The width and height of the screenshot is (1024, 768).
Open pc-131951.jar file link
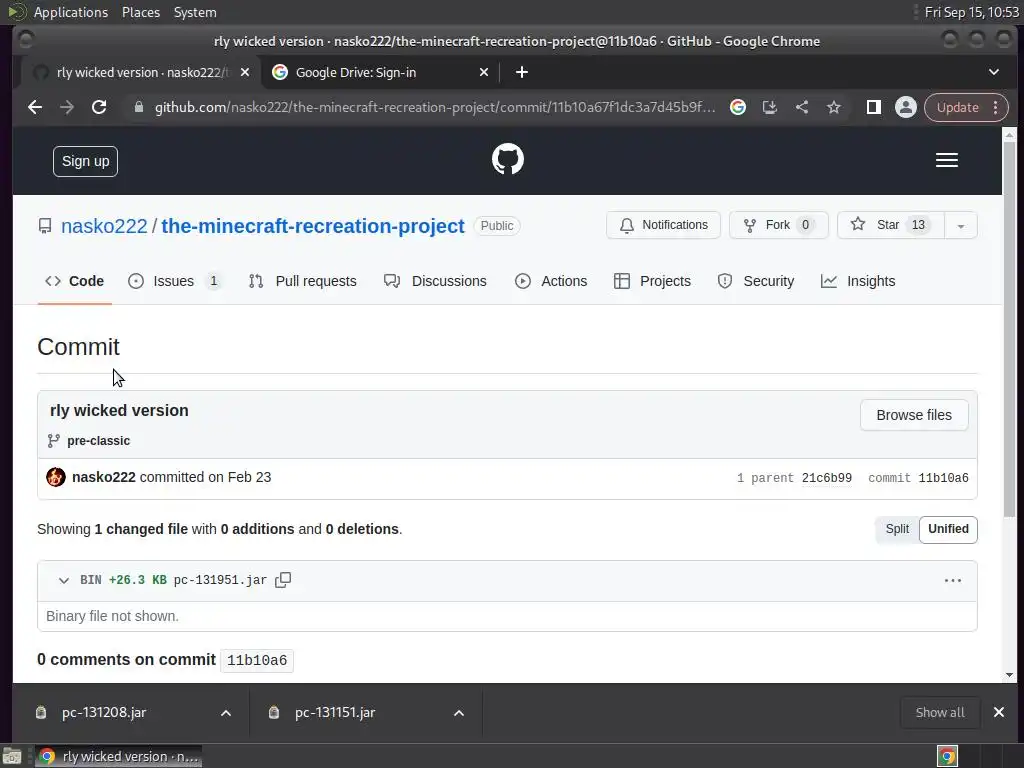(x=220, y=580)
